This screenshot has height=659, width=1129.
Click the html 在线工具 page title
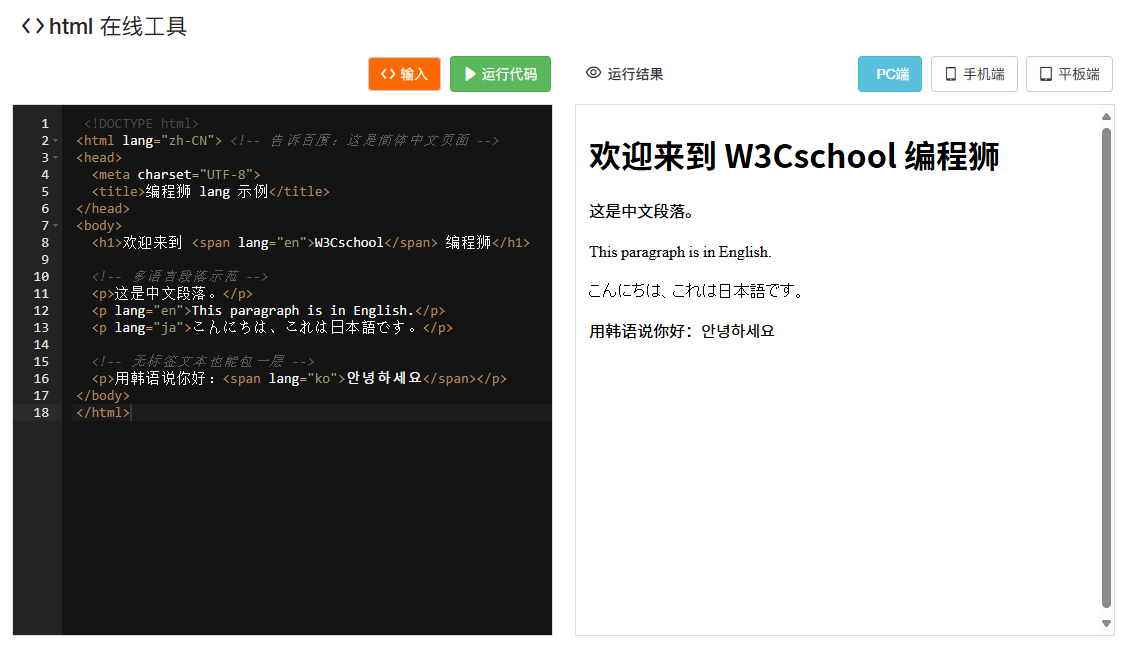[x=117, y=27]
